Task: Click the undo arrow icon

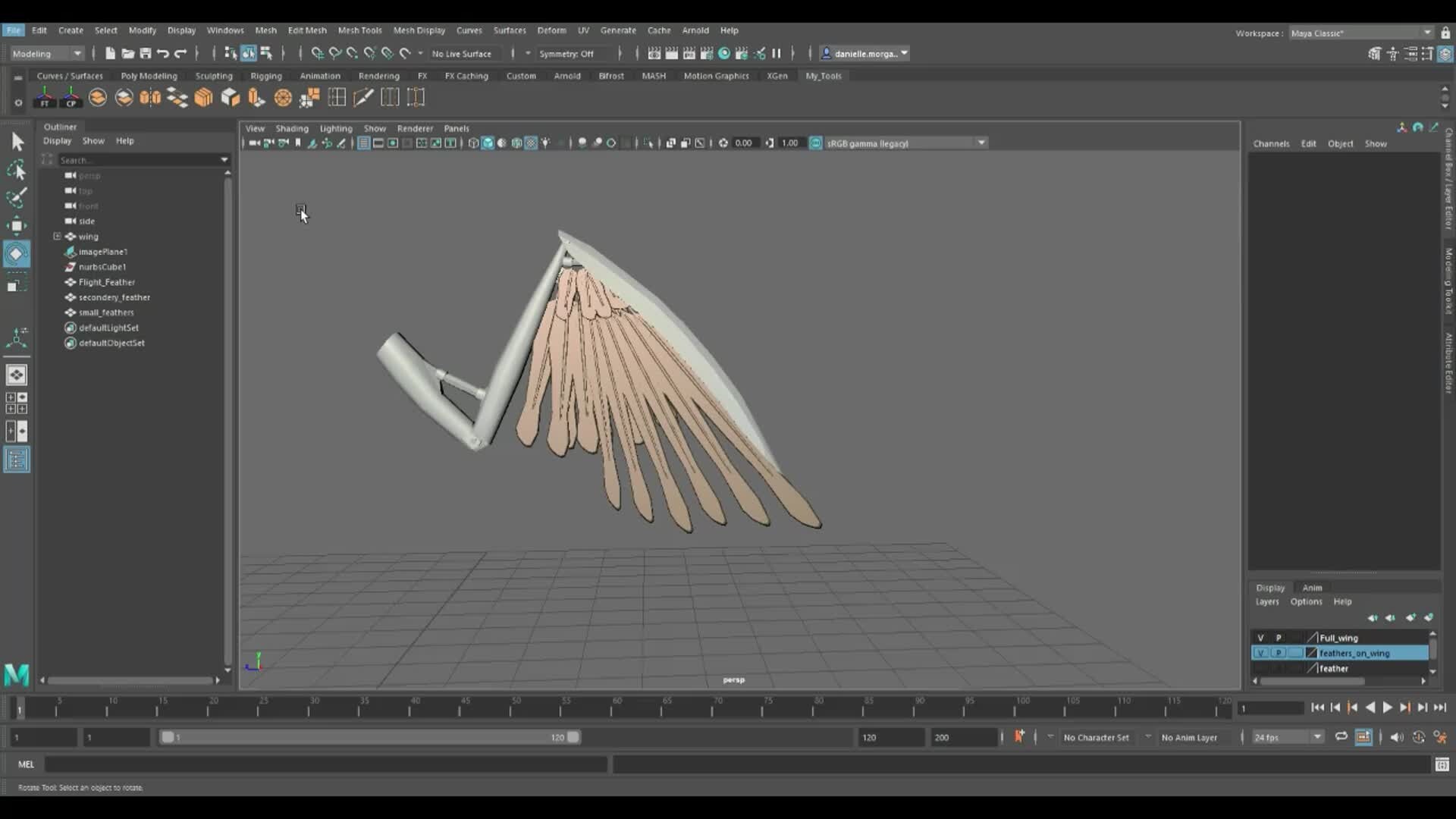Action: pos(162,53)
